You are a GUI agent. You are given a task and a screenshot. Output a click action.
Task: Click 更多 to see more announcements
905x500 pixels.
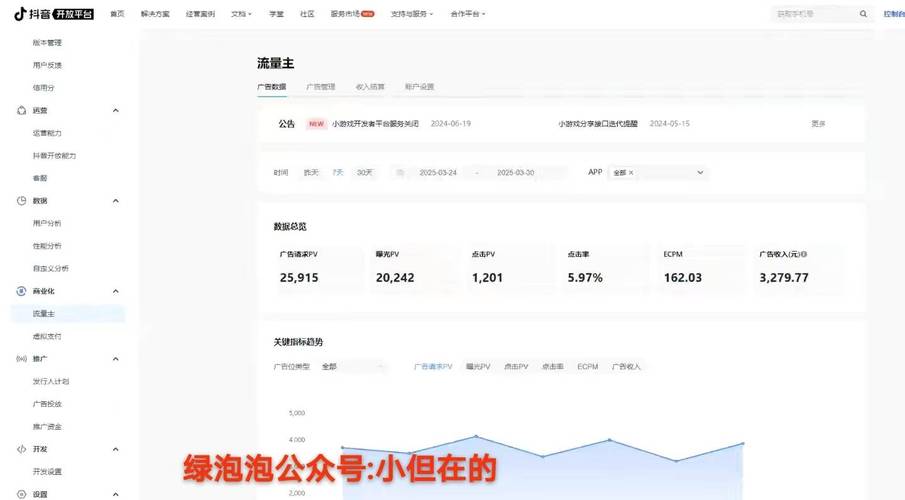(x=818, y=124)
